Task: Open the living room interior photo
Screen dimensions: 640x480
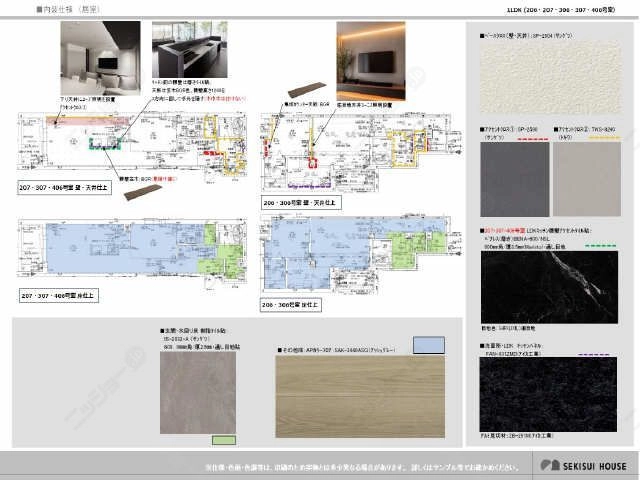Action: (x=100, y=58)
